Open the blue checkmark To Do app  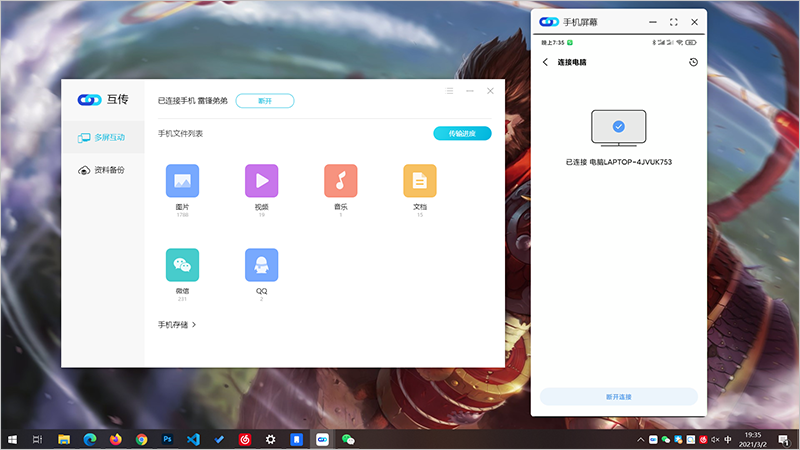point(219,439)
